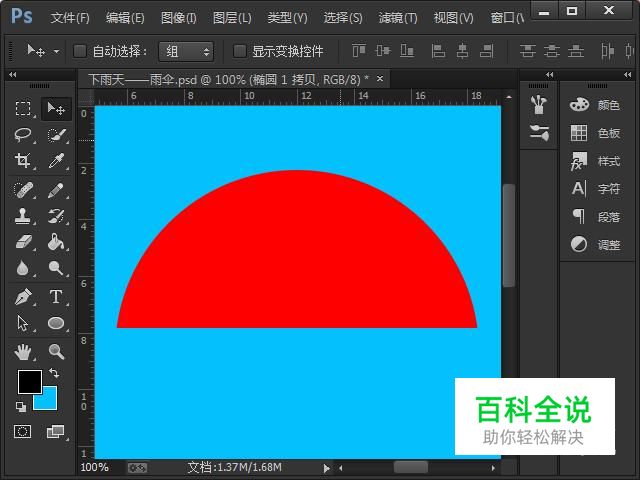Viewport: 640px width, 480px height.
Task: Select the Spot Healing Brush tool
Action: (23, 190)
